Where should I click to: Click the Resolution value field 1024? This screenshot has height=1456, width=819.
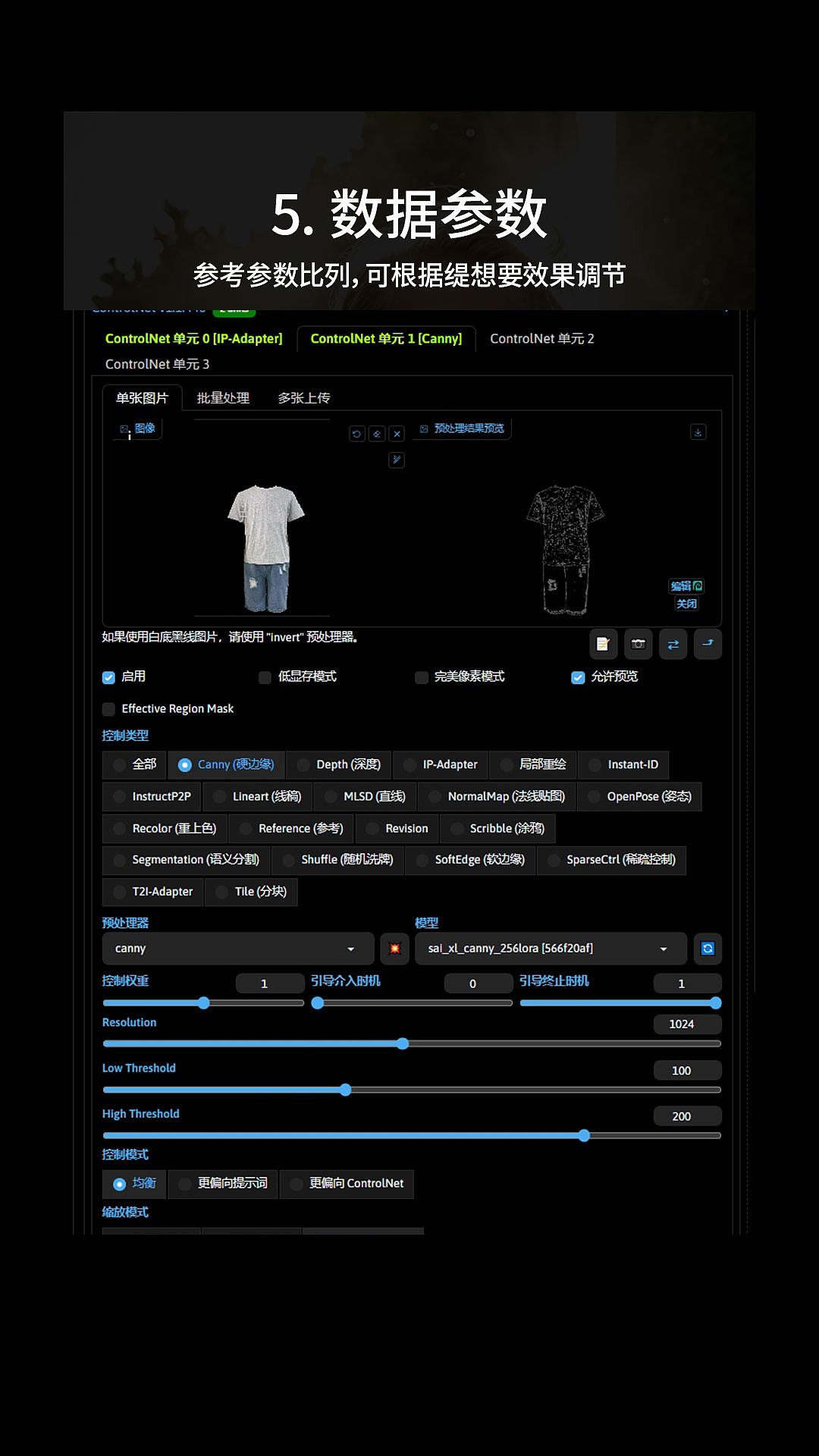point(687,1025)
